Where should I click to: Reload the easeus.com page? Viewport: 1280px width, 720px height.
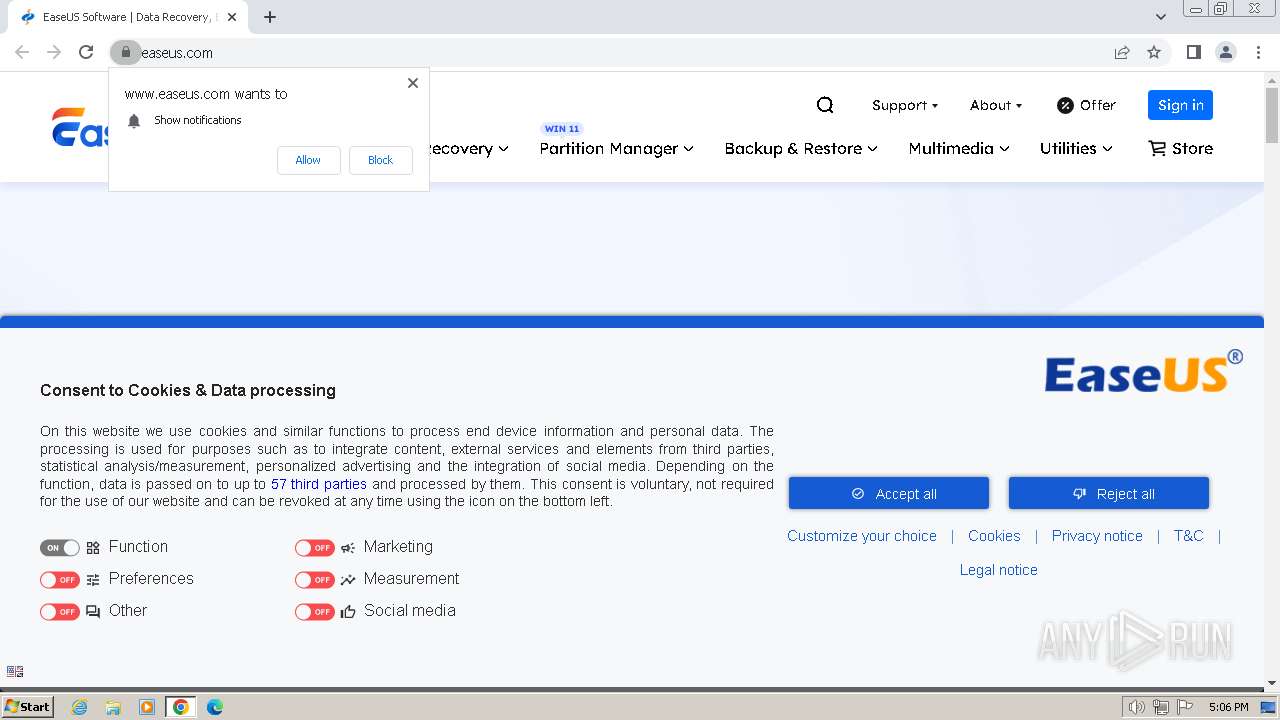pyautogui.click(x=86, y=52)
